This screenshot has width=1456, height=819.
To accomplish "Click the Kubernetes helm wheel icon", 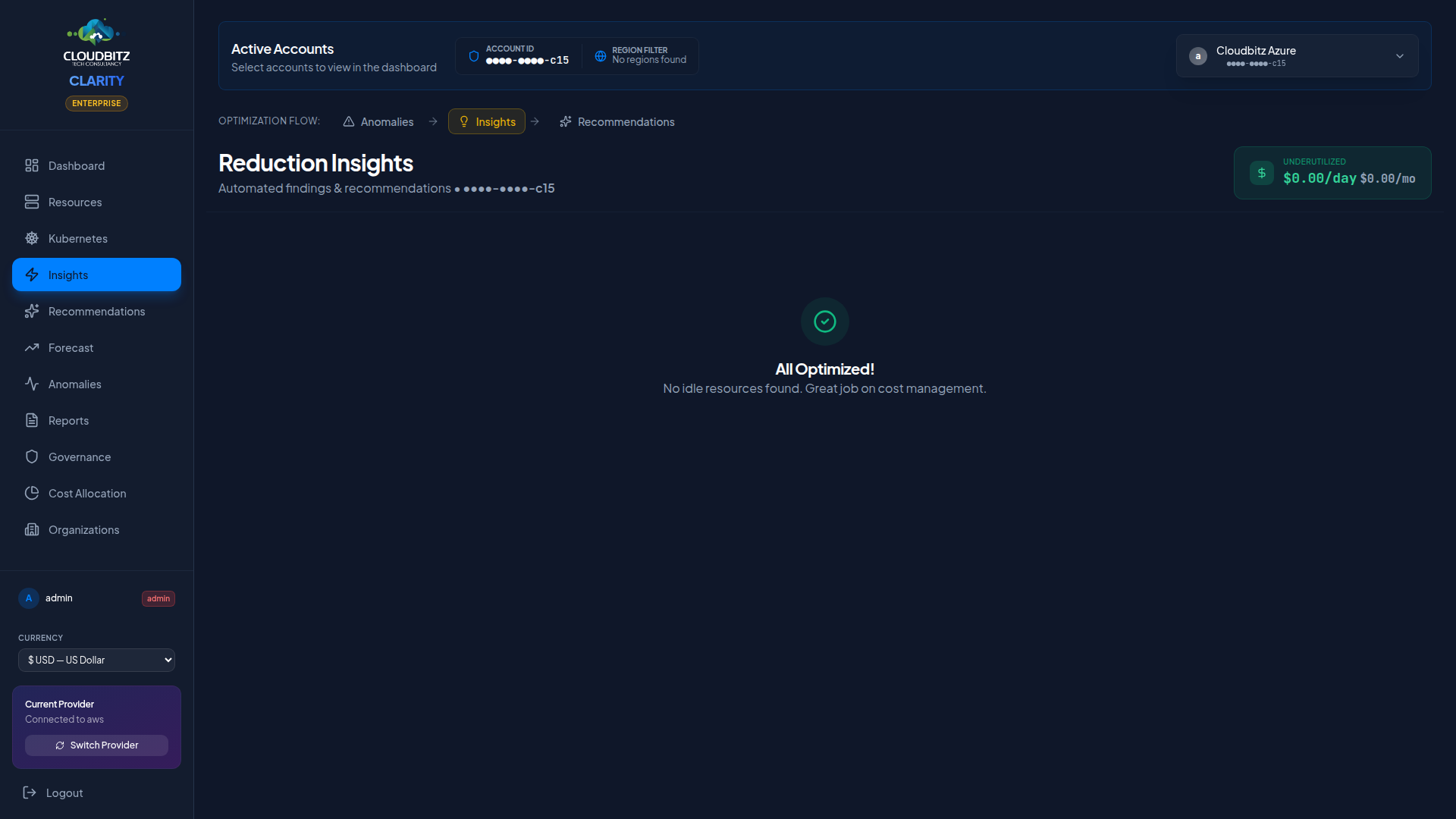I will tap(32, 238).
